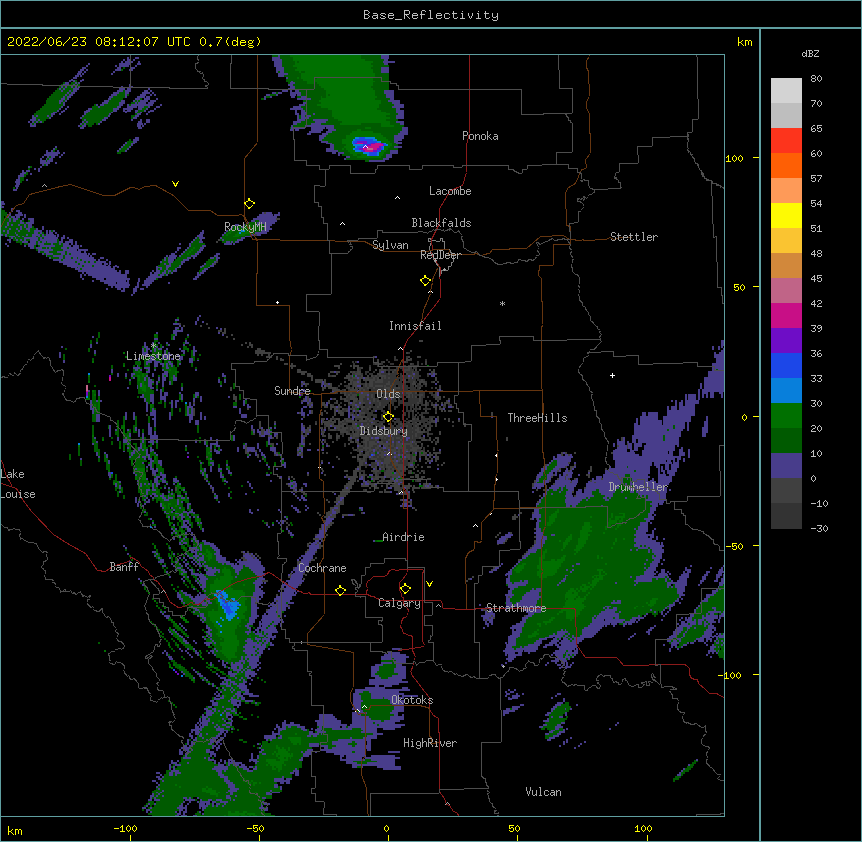Click the Blackfalds city label
The width and height of the screenshot is (862, 842).
pos(441,223)
